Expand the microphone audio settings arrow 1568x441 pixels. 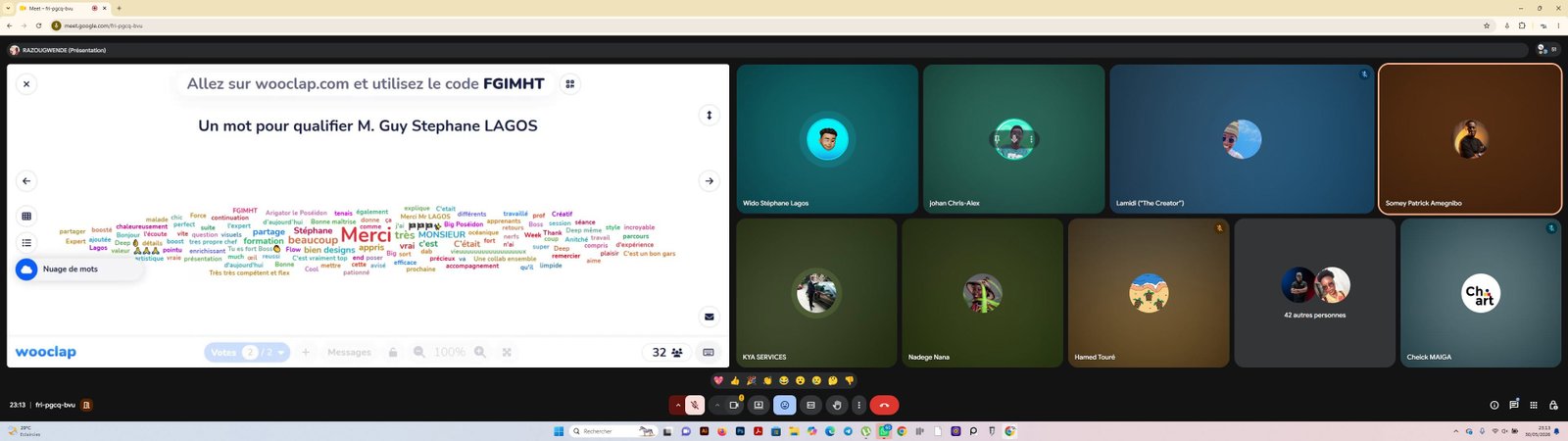(x=677, y=405)
